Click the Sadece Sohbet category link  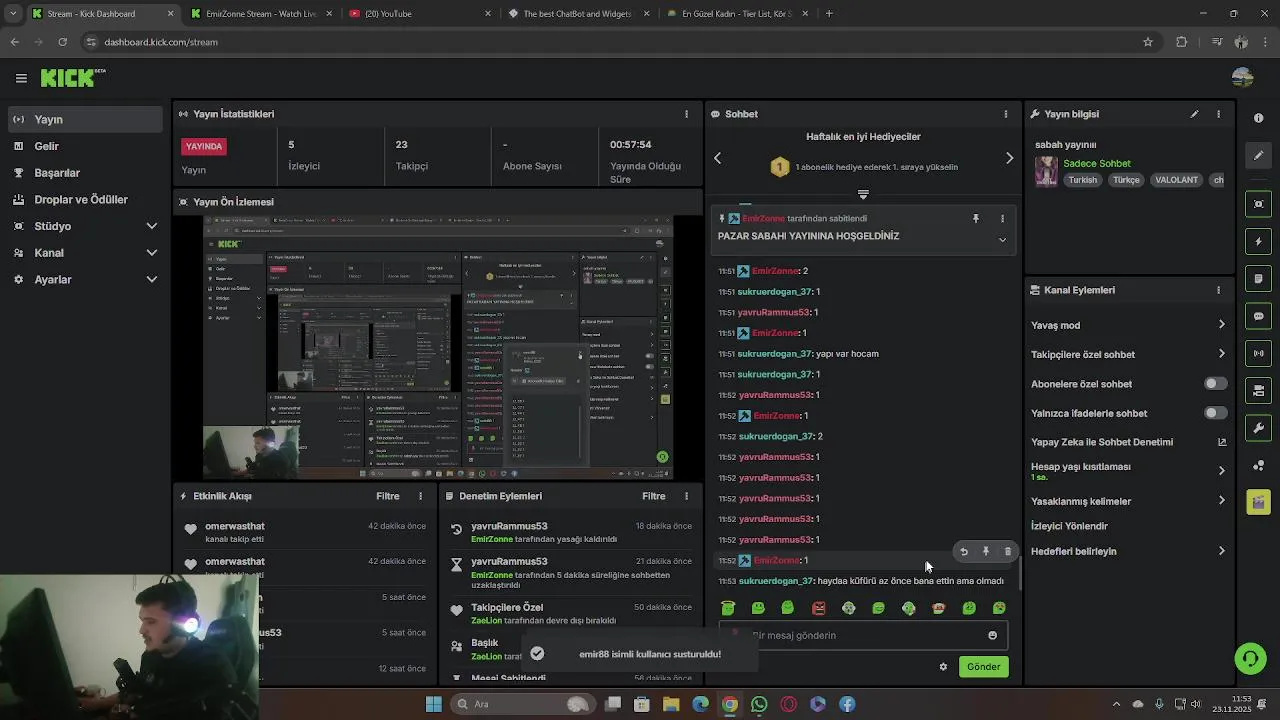1097,164
